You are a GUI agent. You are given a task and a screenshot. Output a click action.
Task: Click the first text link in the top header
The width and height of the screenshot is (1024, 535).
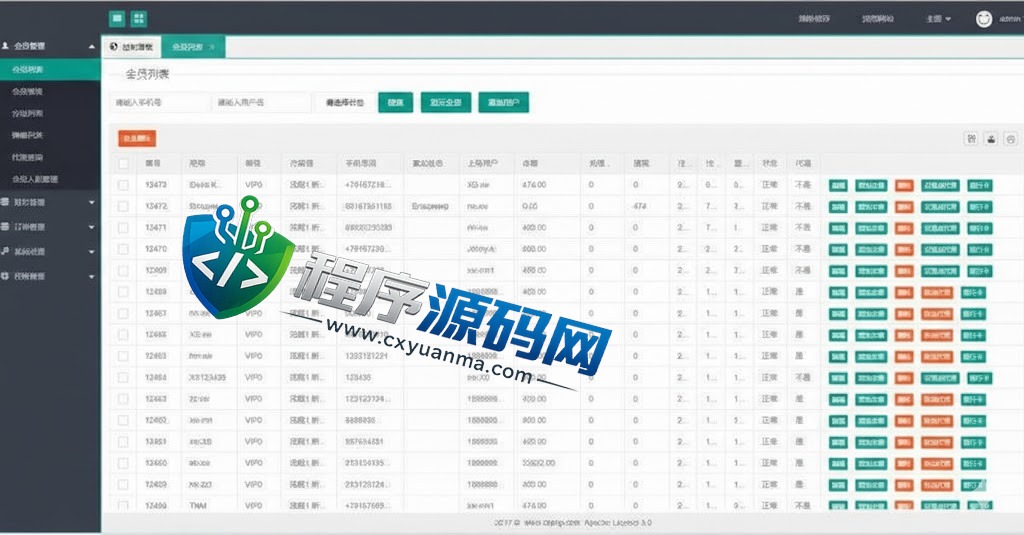tap(814, 19)
